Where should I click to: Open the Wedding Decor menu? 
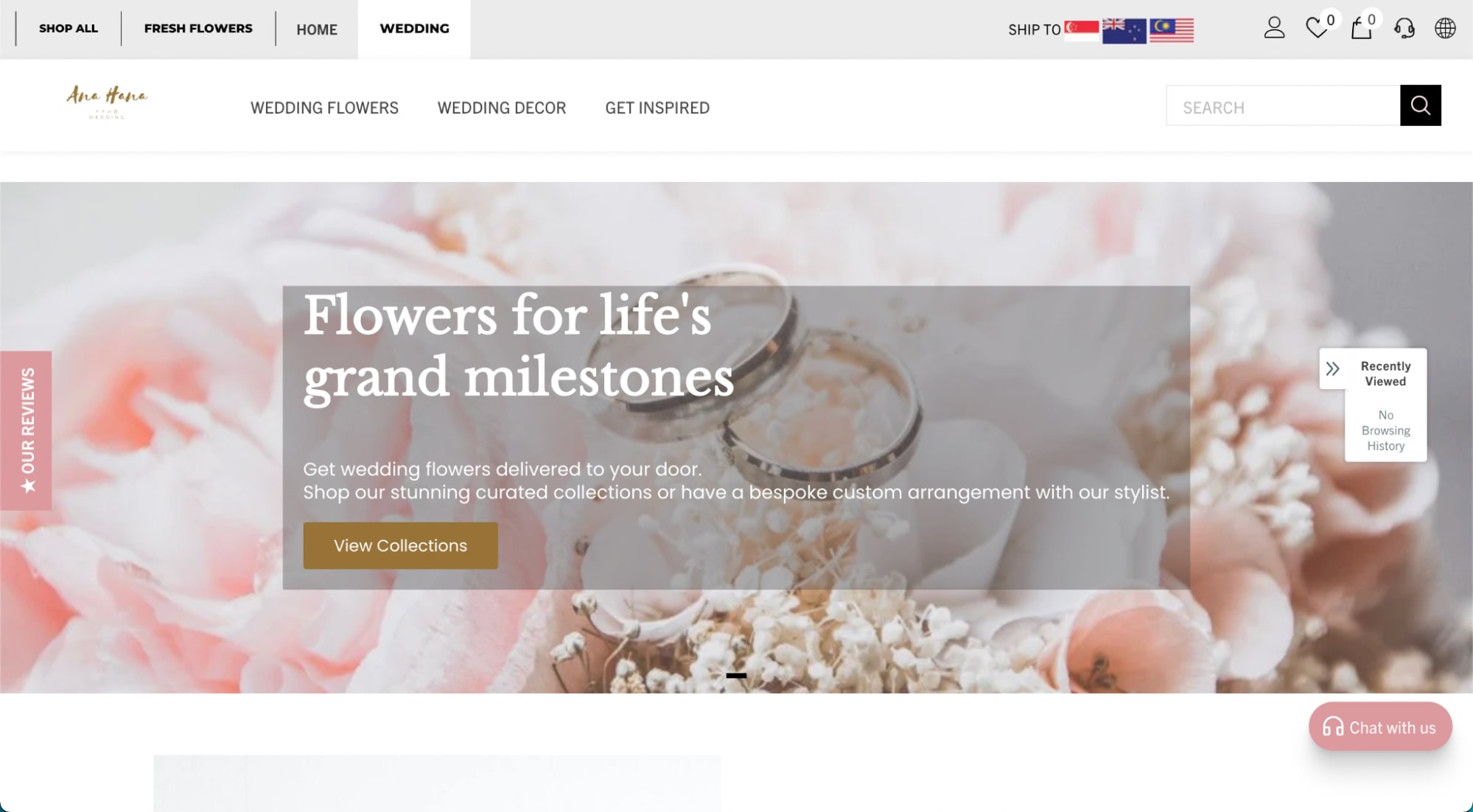click(502, 108)
